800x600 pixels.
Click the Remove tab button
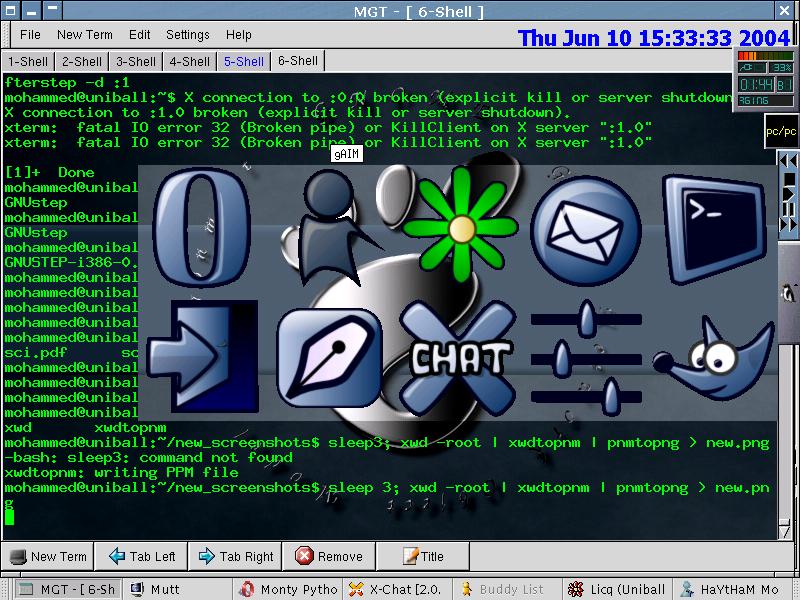coord(330,557)
